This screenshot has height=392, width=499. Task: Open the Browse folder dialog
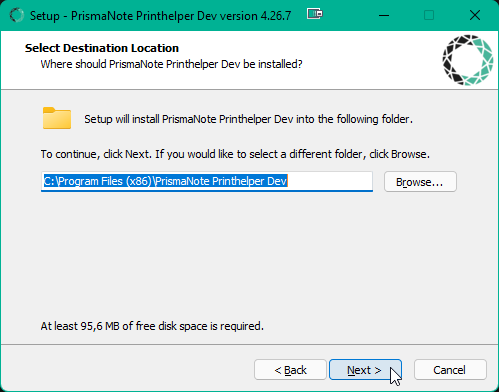(x=420, y=182)
